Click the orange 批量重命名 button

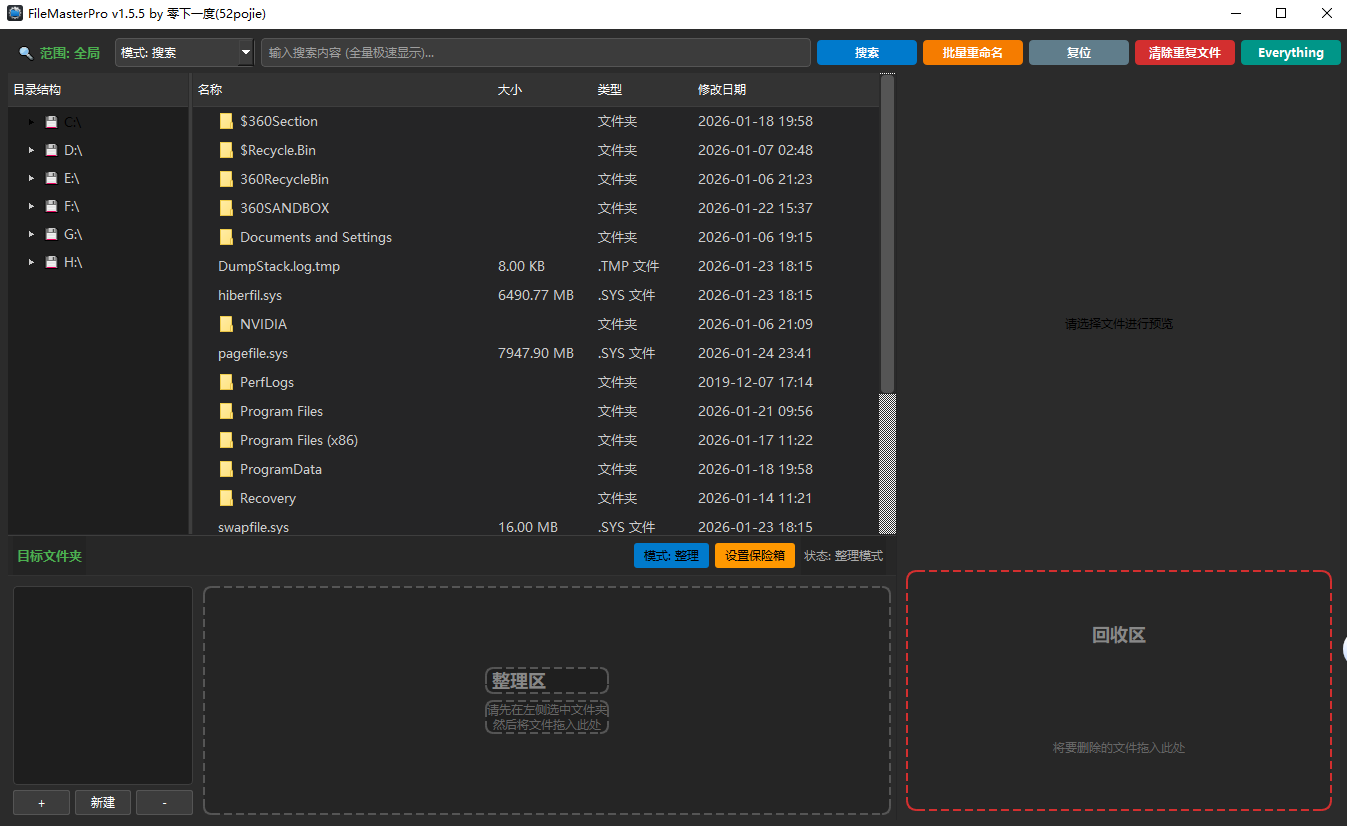coord(972,53)
